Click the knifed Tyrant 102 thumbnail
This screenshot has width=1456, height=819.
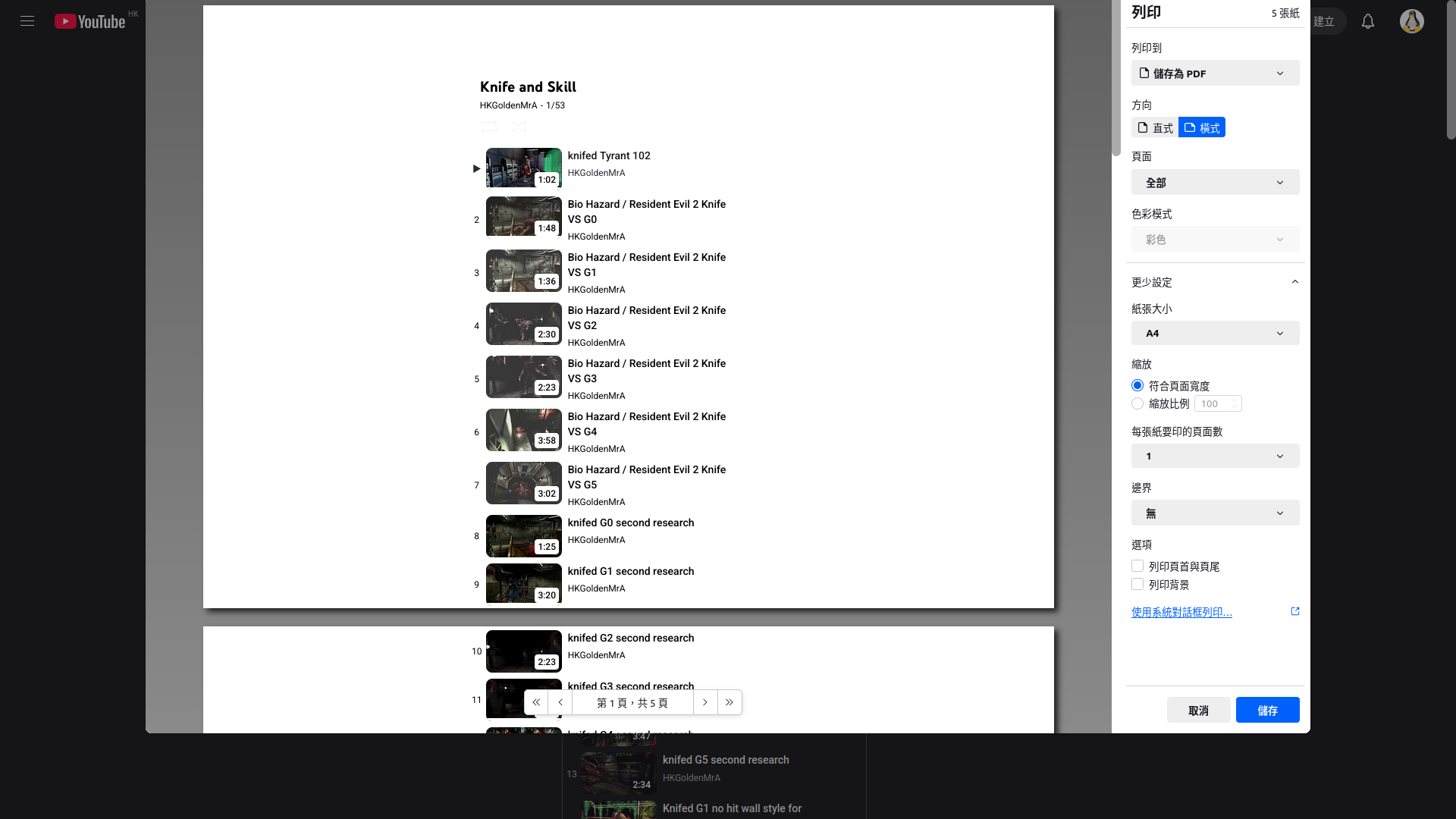coord(524,168)
